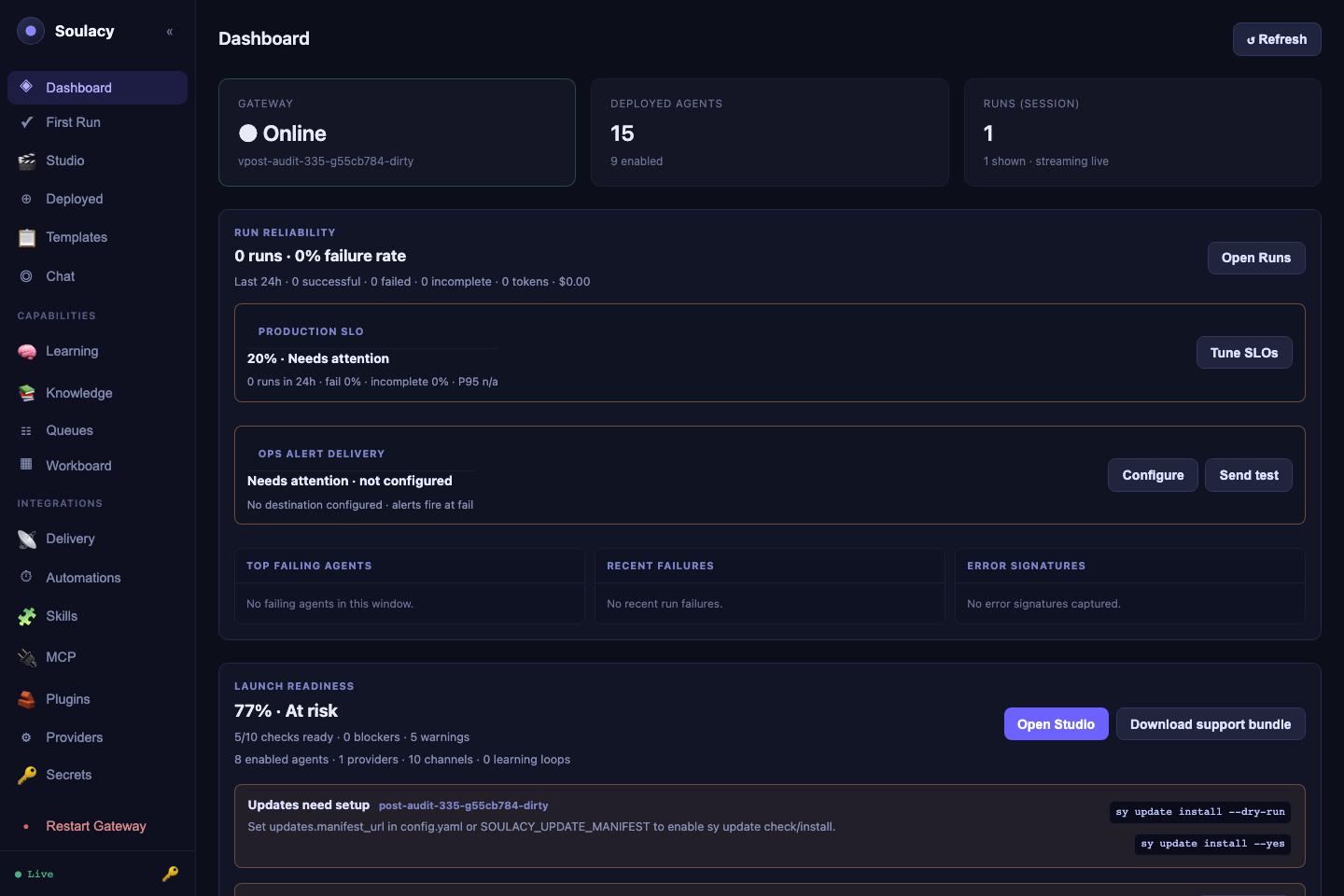
Task: Click the Learning brain icon
Action: tap(26, 351)
